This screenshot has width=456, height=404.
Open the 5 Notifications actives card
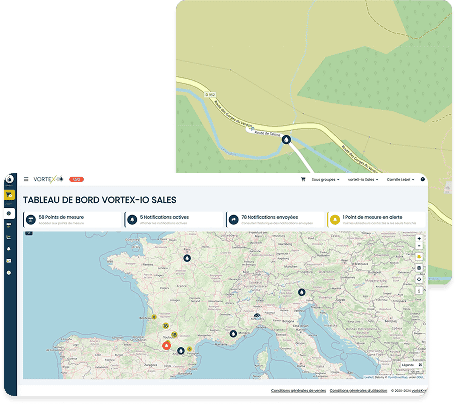(174, 220)
